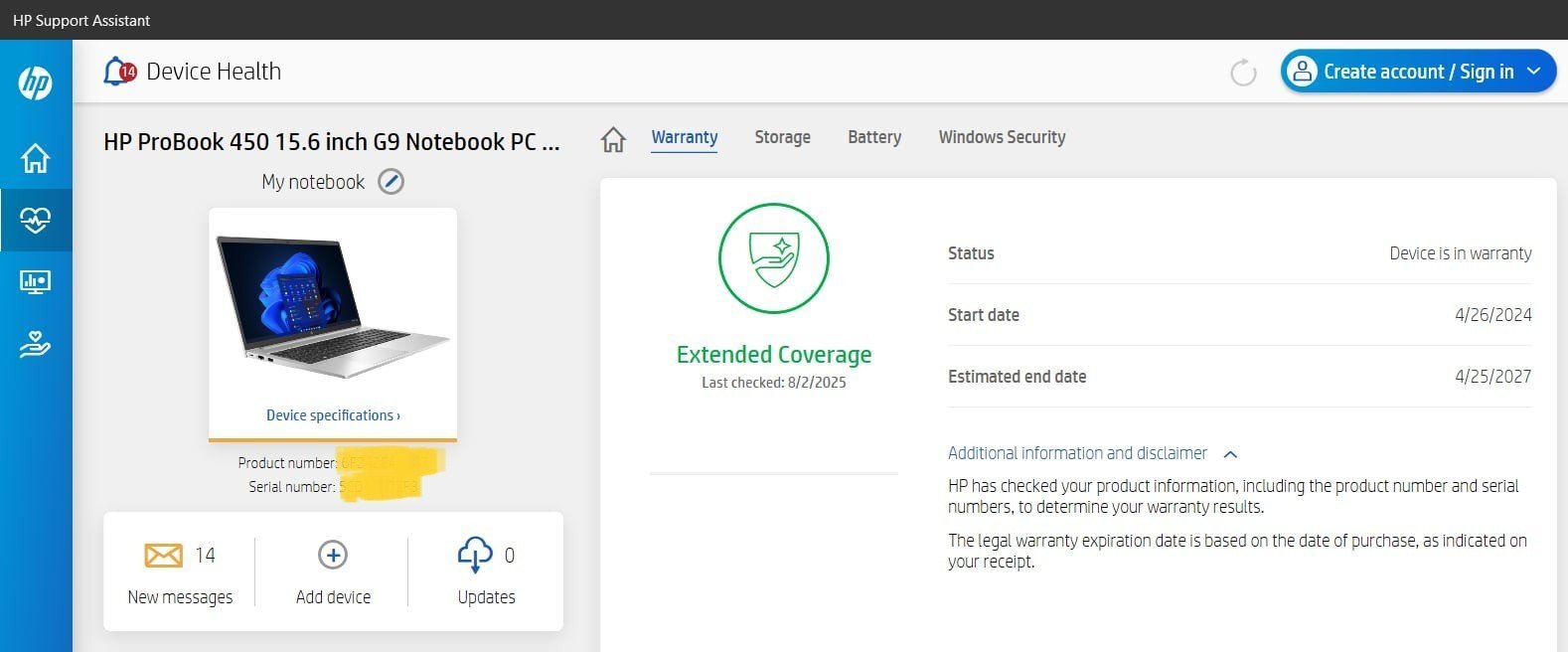Click the Device Health heading text
The image size is (1568, 652).
coord(214,72)
